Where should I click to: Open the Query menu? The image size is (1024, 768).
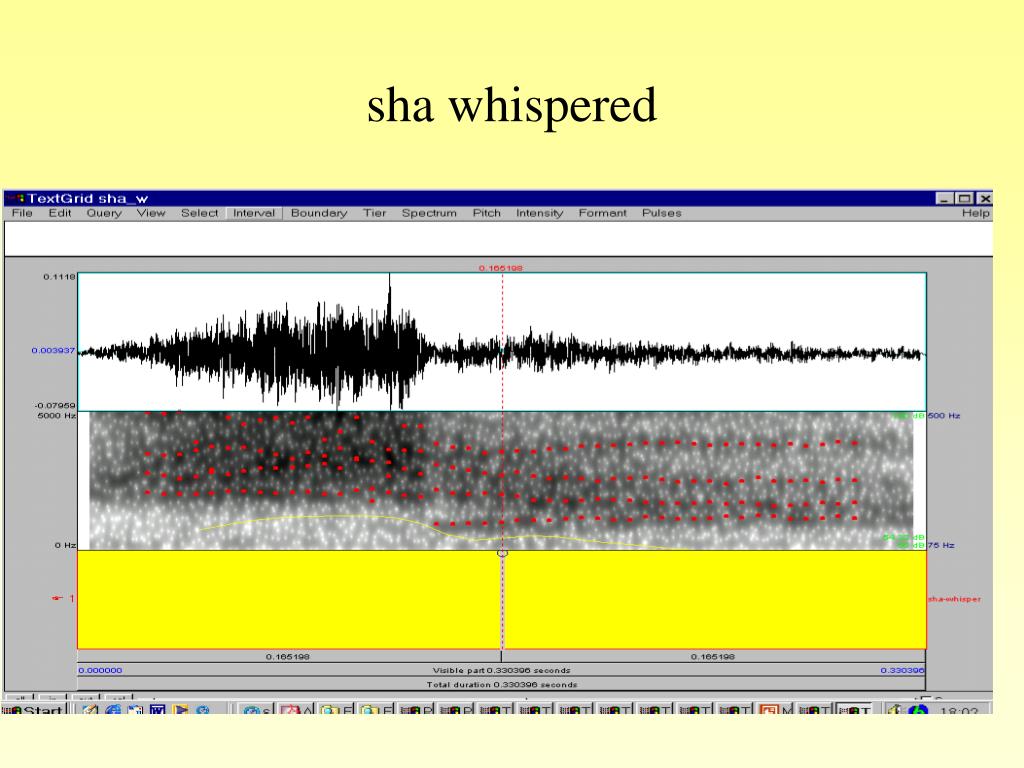pyautogui.click(x=104, y=213)
